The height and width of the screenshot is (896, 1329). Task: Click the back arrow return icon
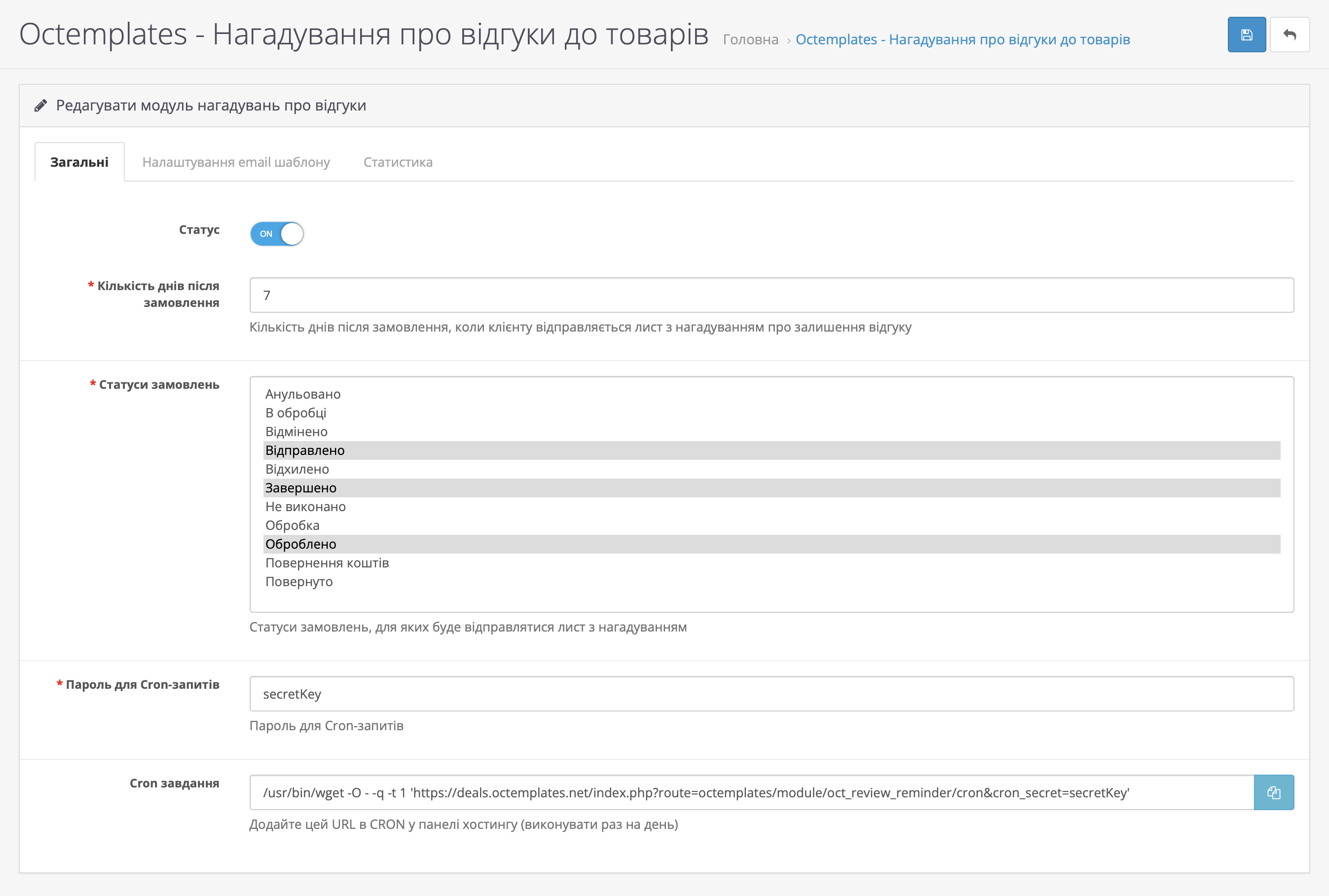point(1289,35)
